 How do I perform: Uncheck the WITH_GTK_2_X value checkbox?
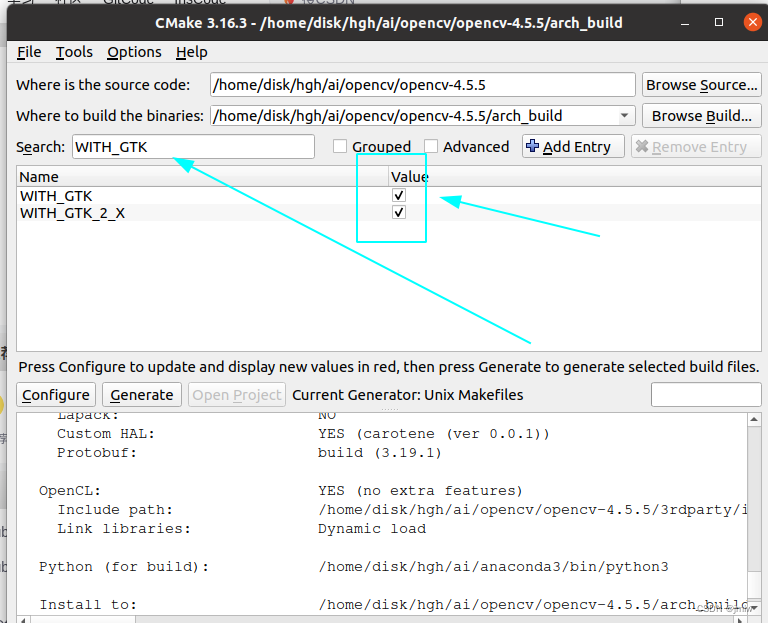(x=399, y=213)
